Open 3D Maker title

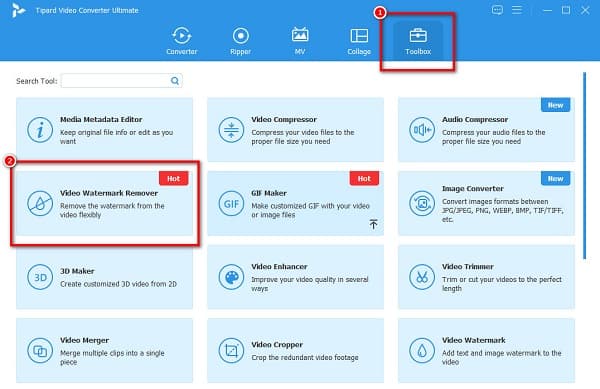pos(77,271)
